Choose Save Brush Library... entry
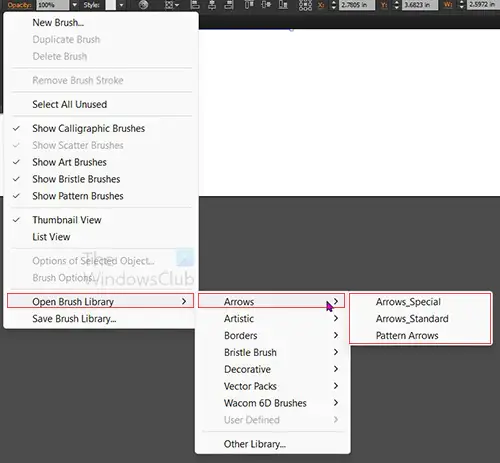Screen dimensions: 500x463 tap(101, 319)
